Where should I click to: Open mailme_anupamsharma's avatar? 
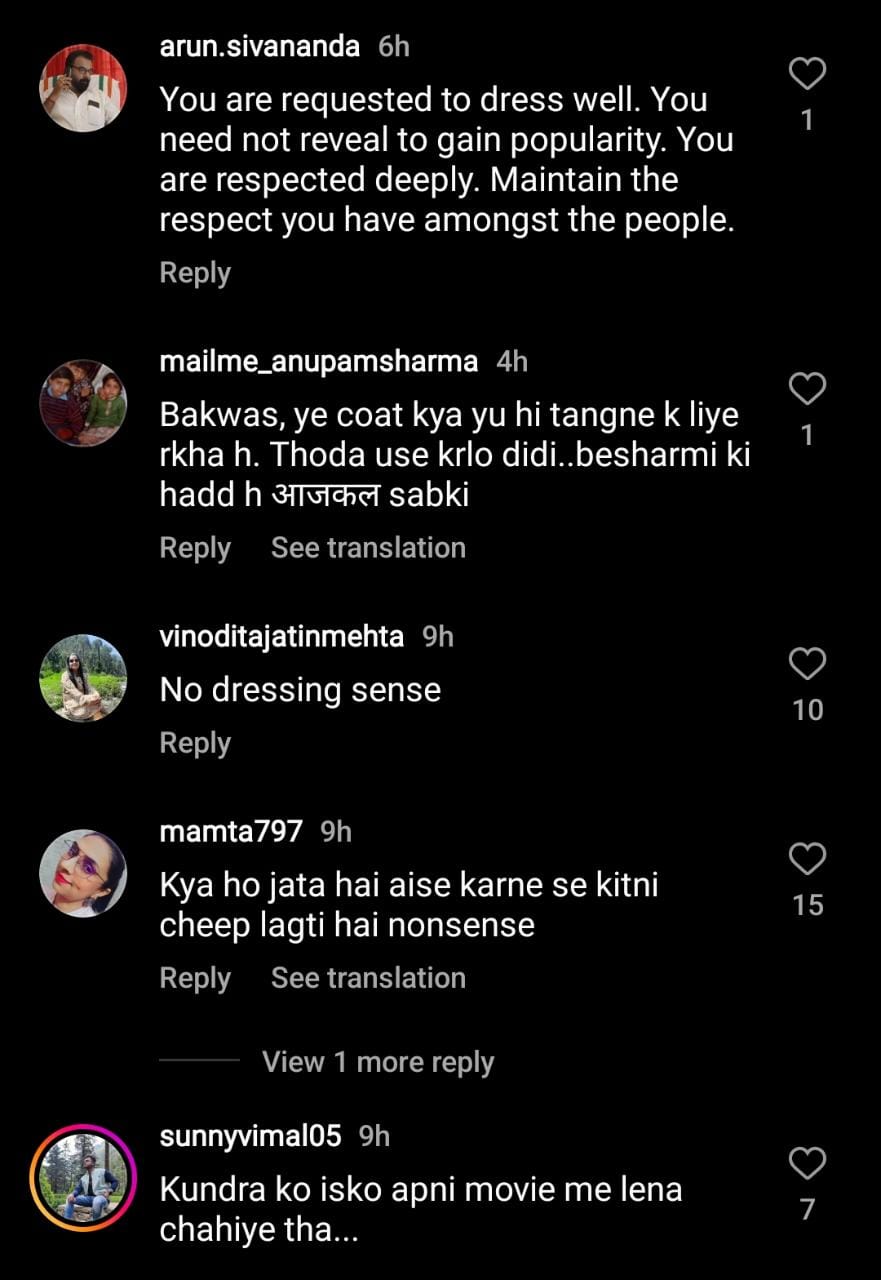83,403
